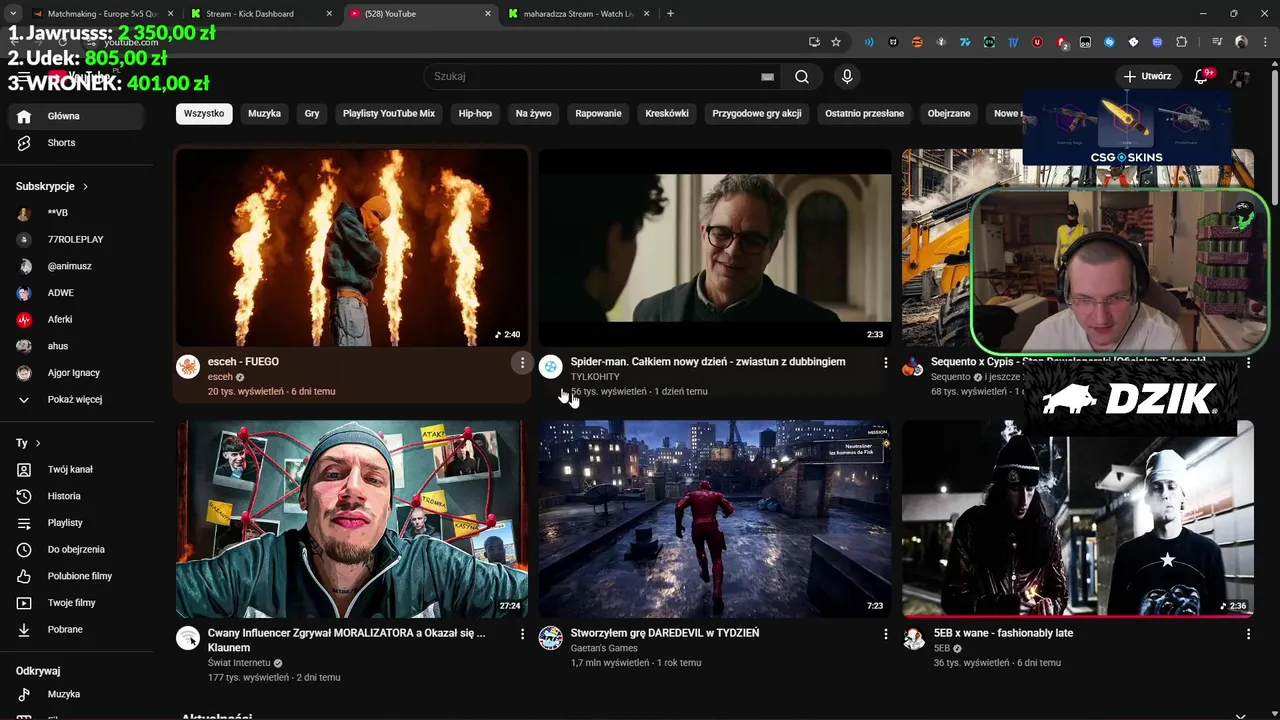The image size is (1280, 720).
Task: Click the uBlock Origin extension icon
Action: [1037, 42]
